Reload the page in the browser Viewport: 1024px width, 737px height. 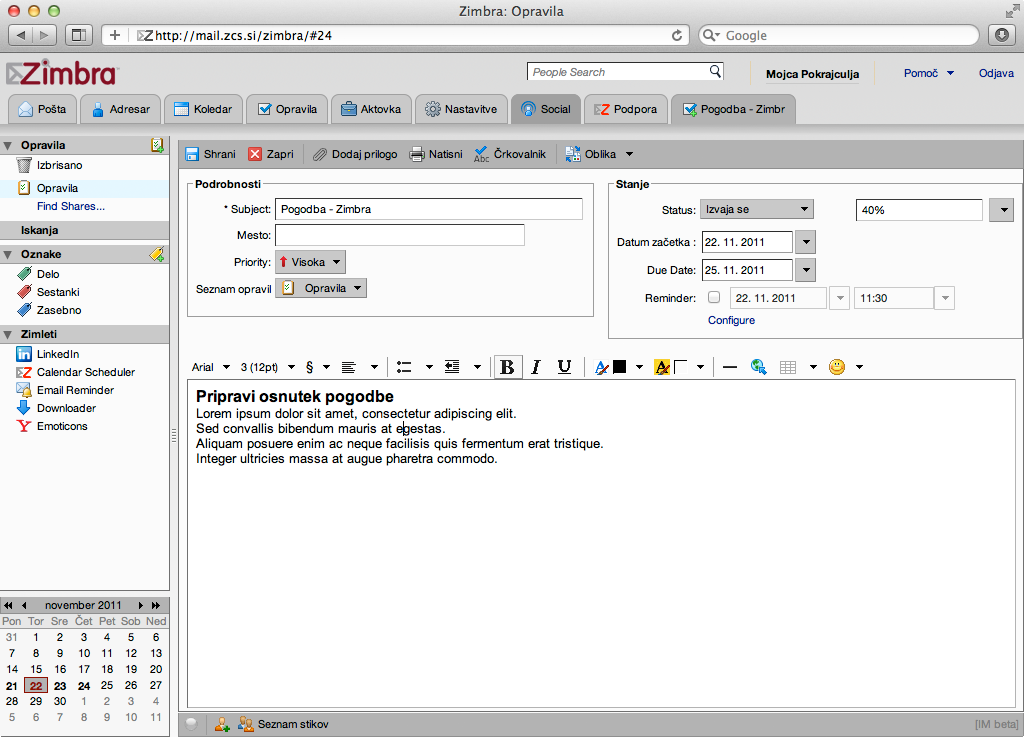677,35
